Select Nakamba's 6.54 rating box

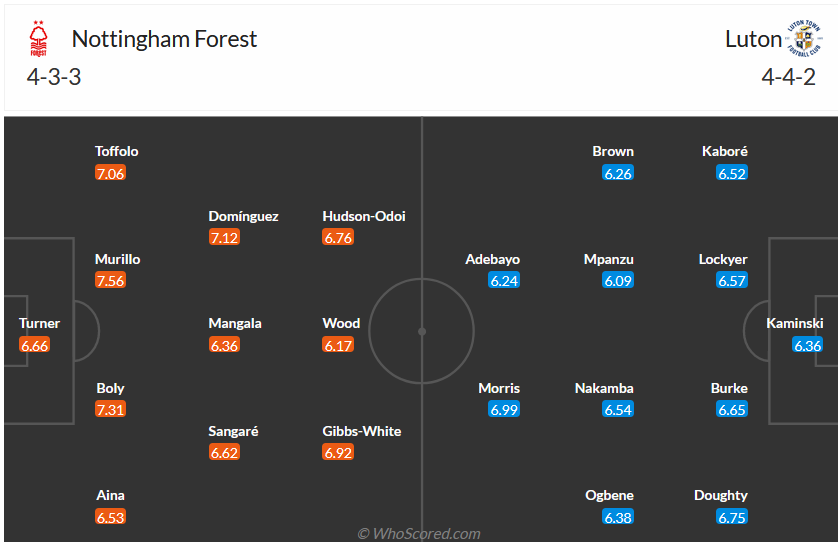pos(618,409)
